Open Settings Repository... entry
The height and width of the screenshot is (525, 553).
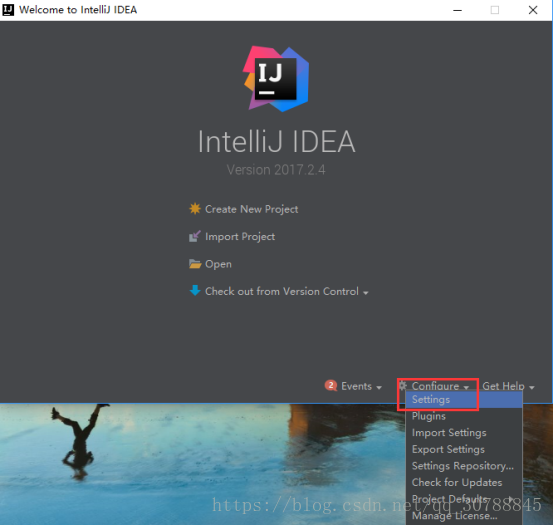(x=464, y=466)
